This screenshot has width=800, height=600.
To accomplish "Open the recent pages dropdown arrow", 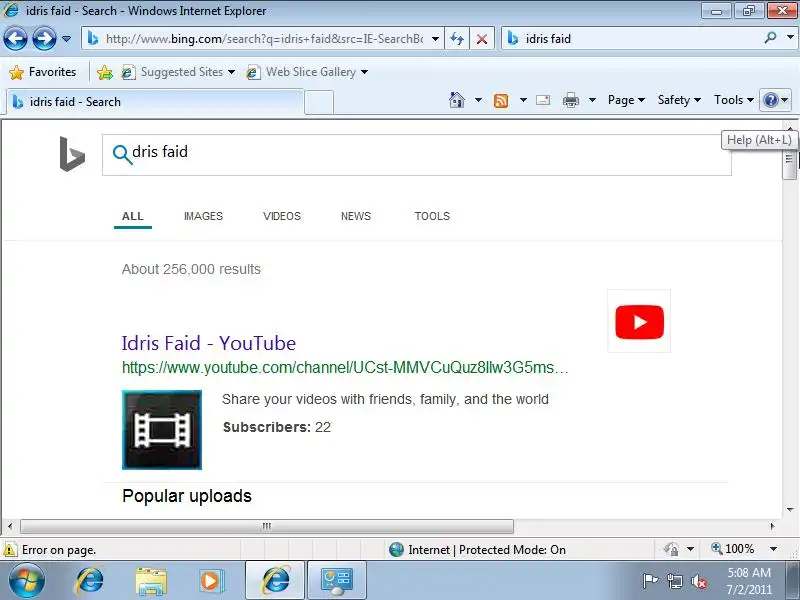I will tap(66, 39).
